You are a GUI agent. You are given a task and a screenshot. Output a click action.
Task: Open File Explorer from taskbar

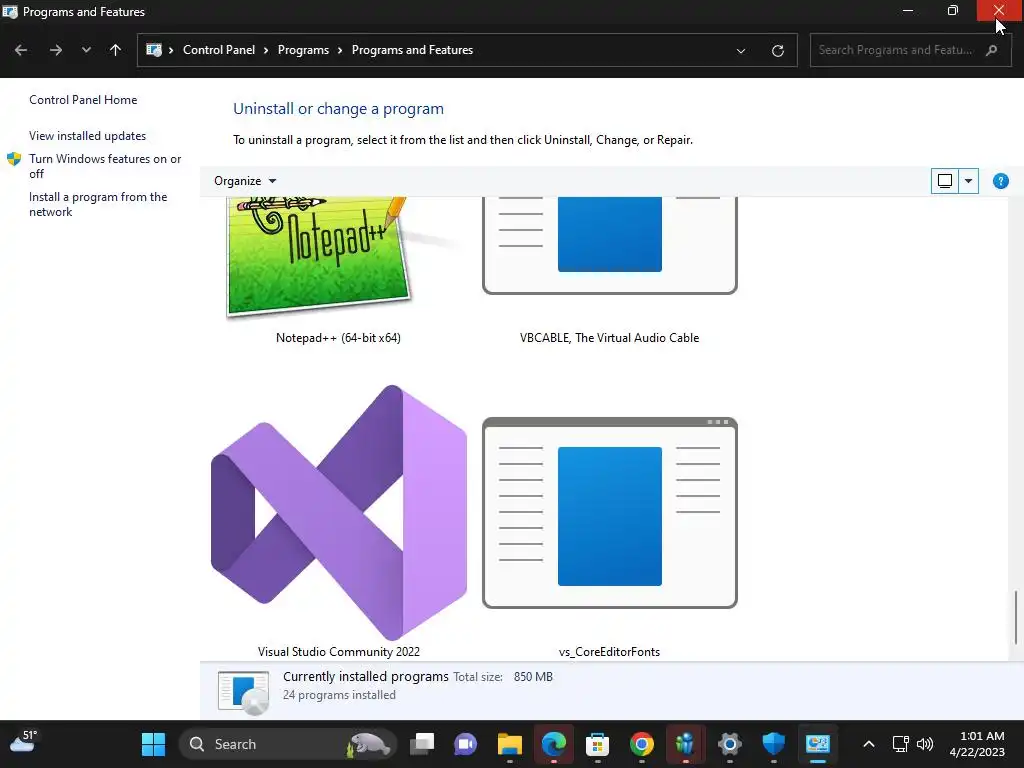tap(509, 744)
